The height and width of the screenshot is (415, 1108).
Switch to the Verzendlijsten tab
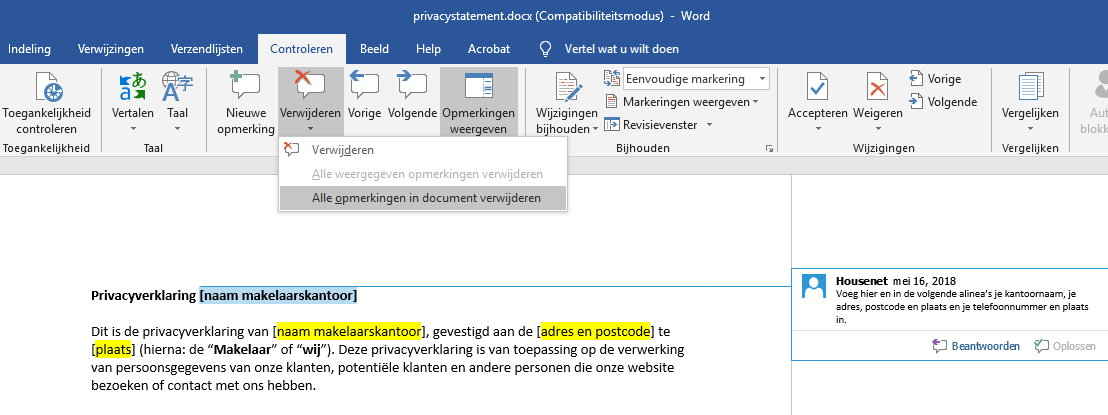point(207,49)
